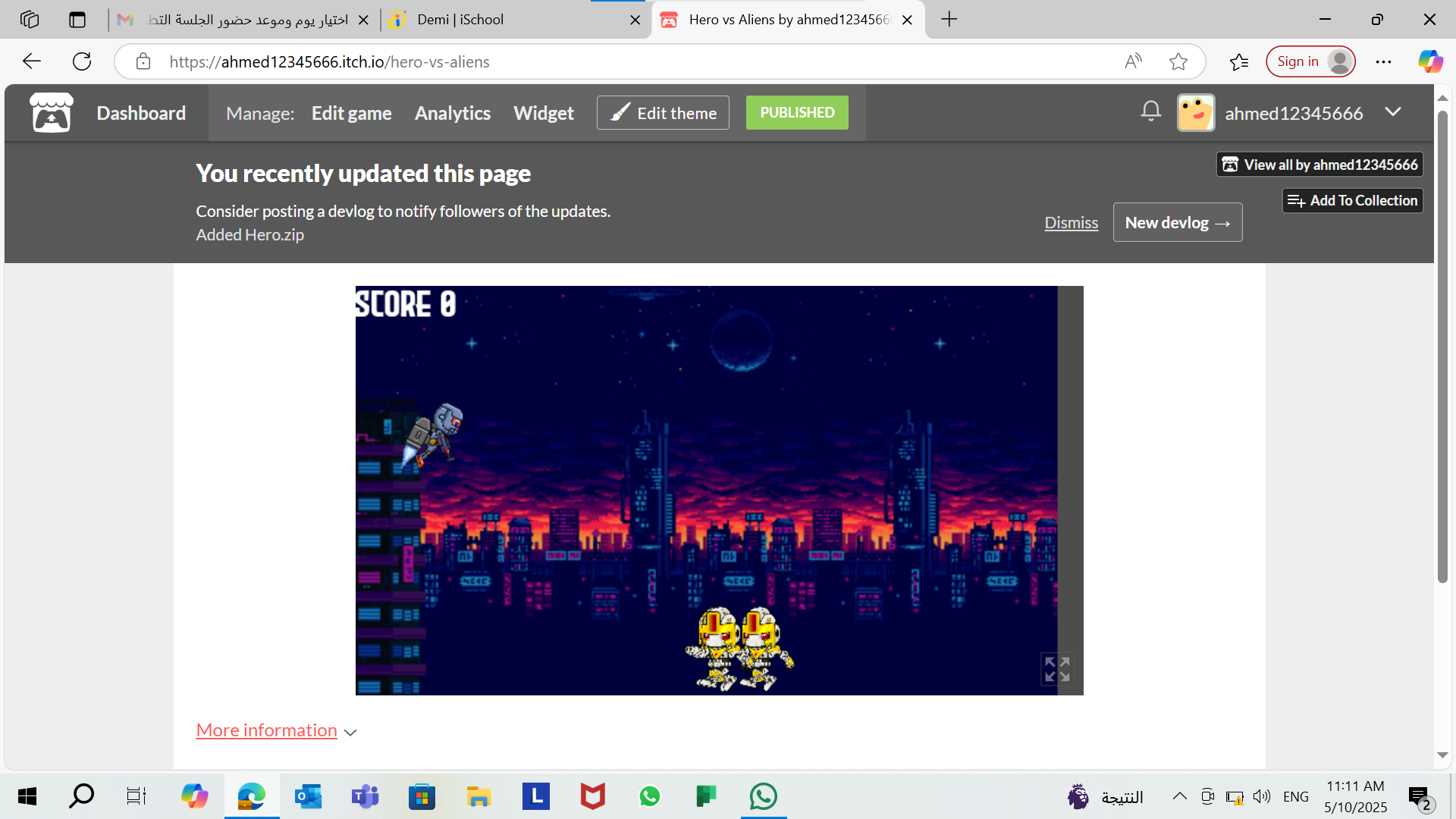Open Microsoft Teams from the taskbar
This screenshot has height=819, width=1456.
pos(365,796)
